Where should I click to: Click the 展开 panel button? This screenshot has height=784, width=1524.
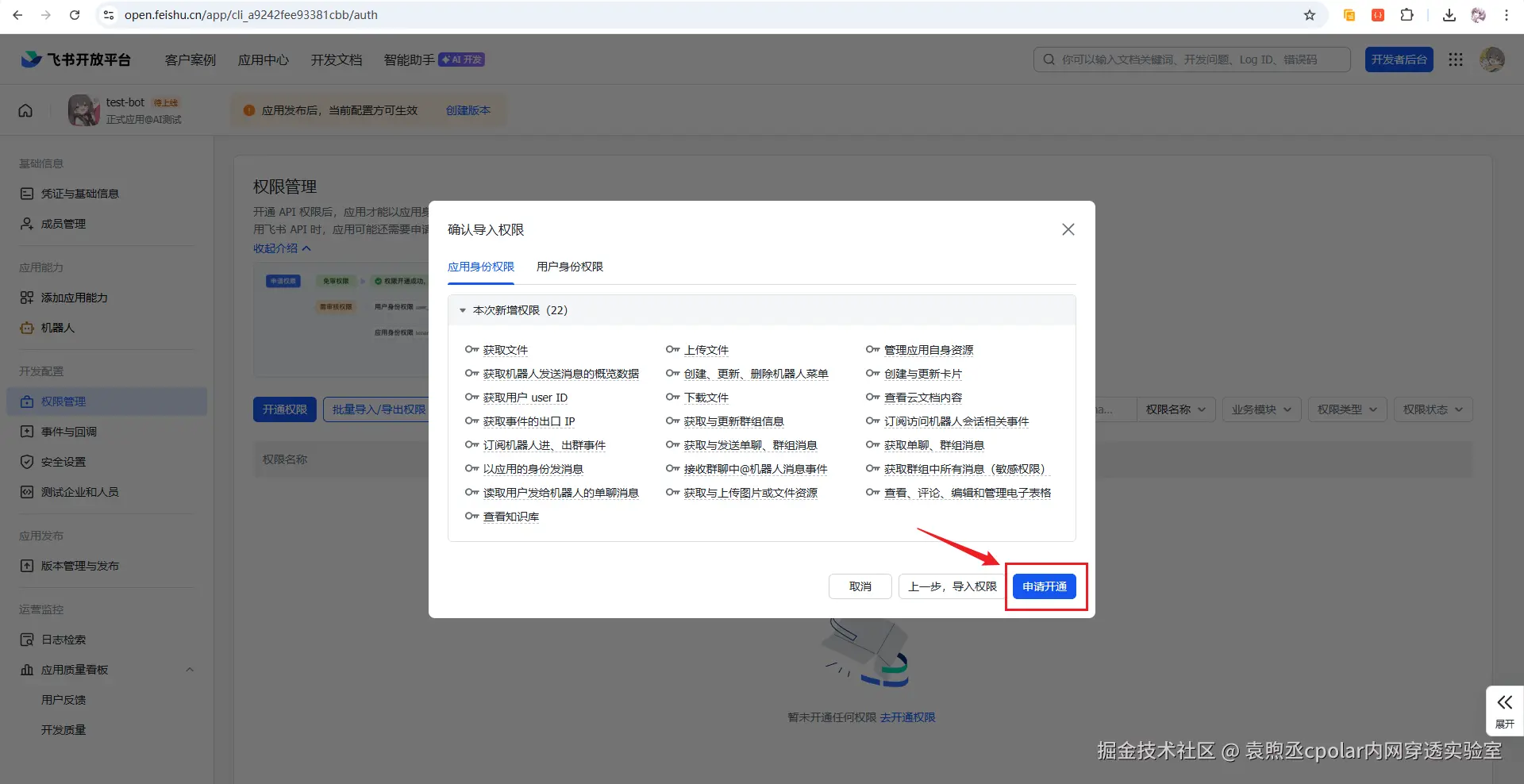(x=1505, y=711)
